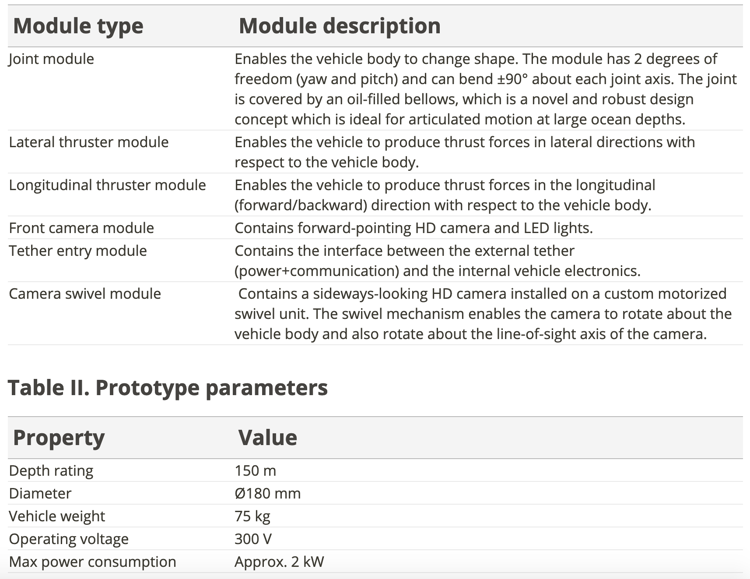Click the Front camera module label

click(x=81, y=228)
